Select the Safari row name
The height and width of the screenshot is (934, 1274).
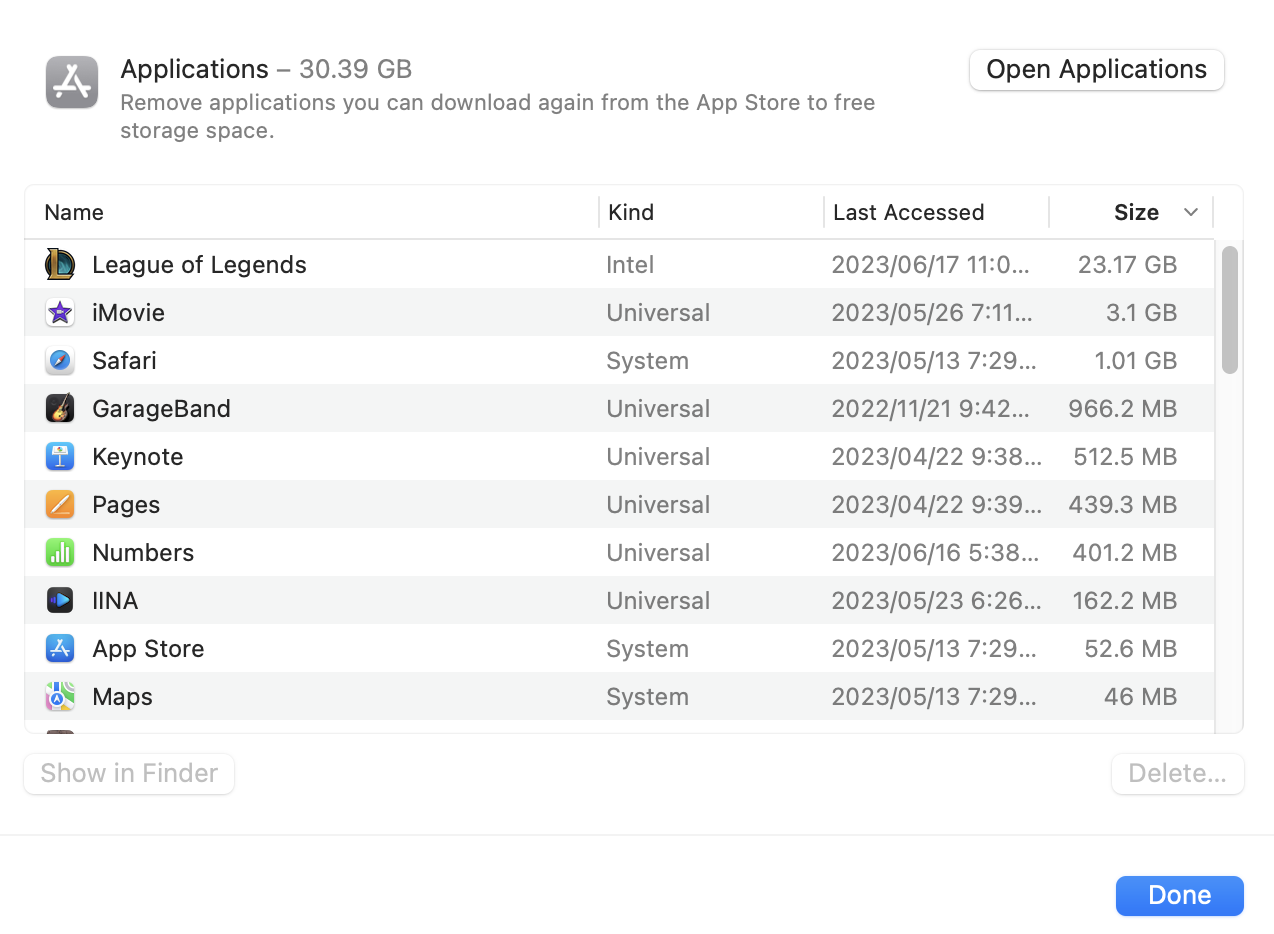coord(124,361)
